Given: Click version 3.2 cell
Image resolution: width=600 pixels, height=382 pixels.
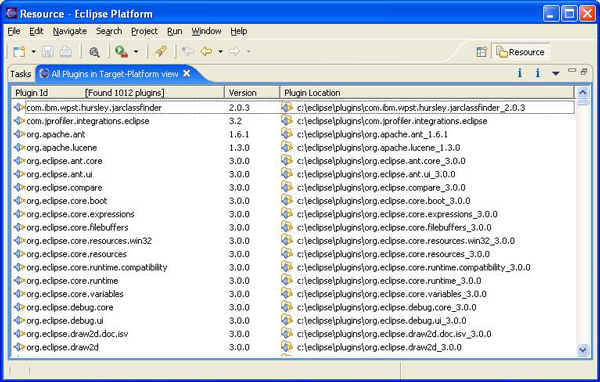Looking at the screenshot, I should point(235,121).
